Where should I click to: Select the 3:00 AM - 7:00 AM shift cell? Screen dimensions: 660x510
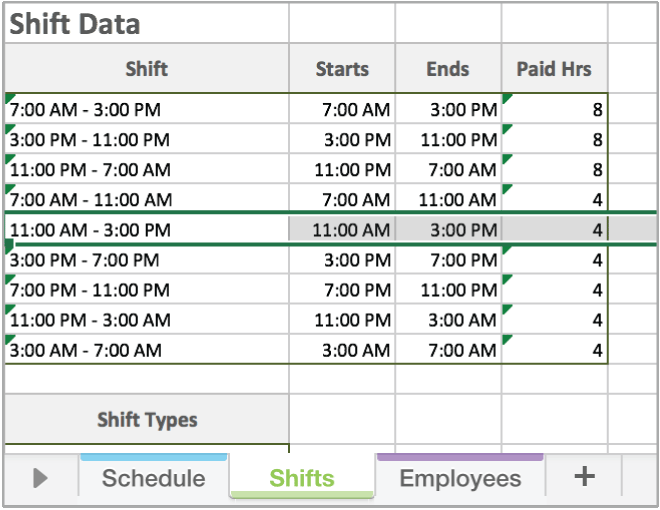[146, 350]
